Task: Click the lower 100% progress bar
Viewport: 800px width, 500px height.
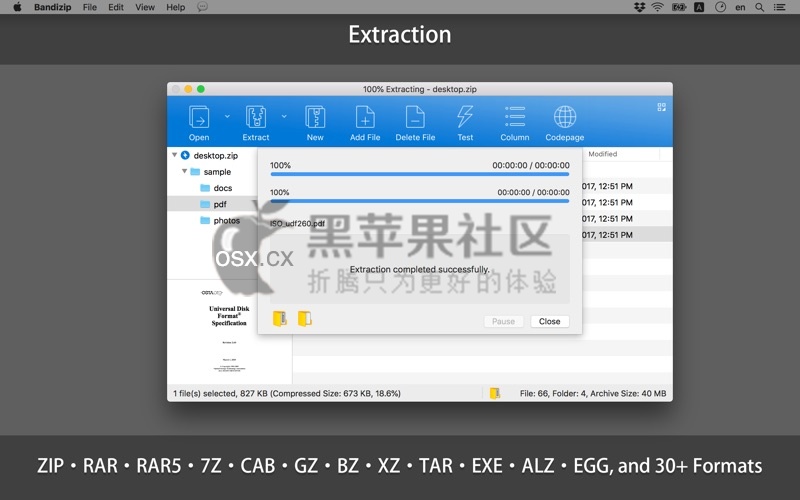Action: point(420,201)
